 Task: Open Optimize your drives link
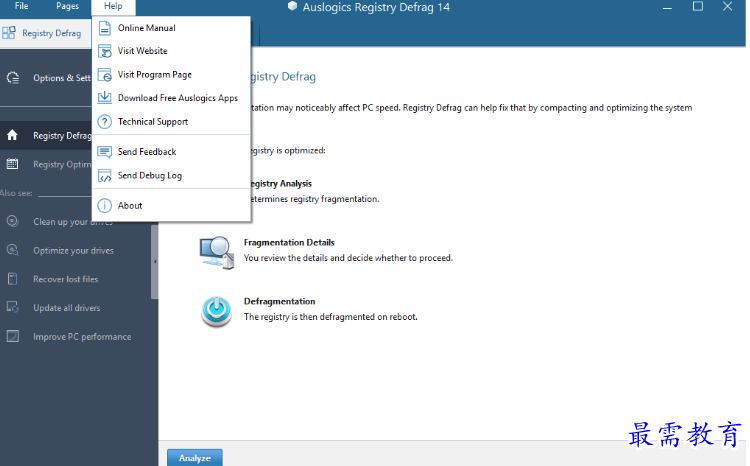tap(73, 251)
